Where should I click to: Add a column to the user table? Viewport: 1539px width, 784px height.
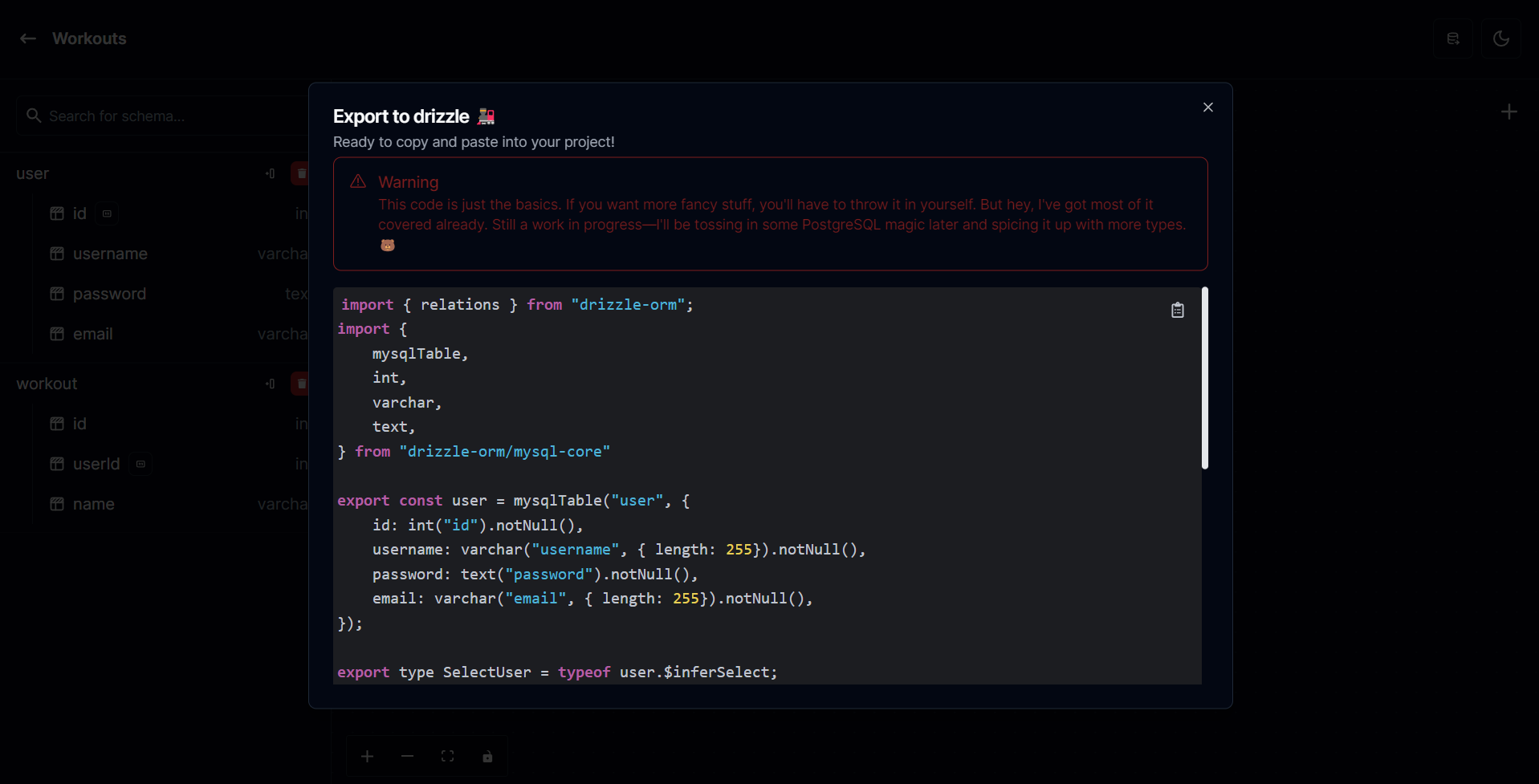(271, 173)
